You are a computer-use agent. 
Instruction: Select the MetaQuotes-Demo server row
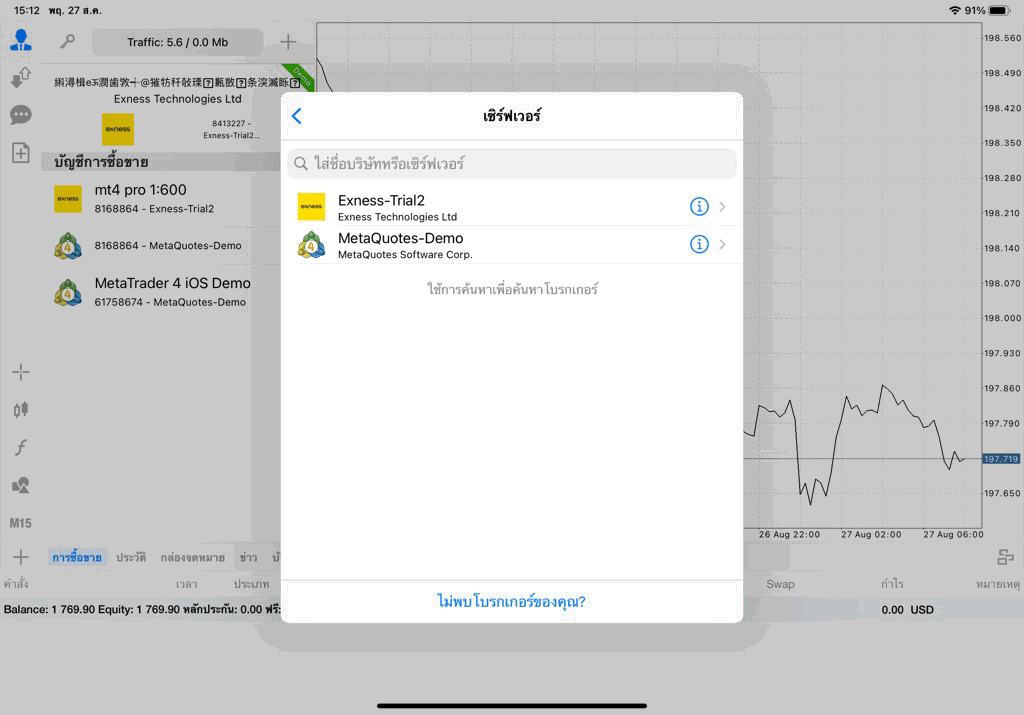(x=511, y=245)
